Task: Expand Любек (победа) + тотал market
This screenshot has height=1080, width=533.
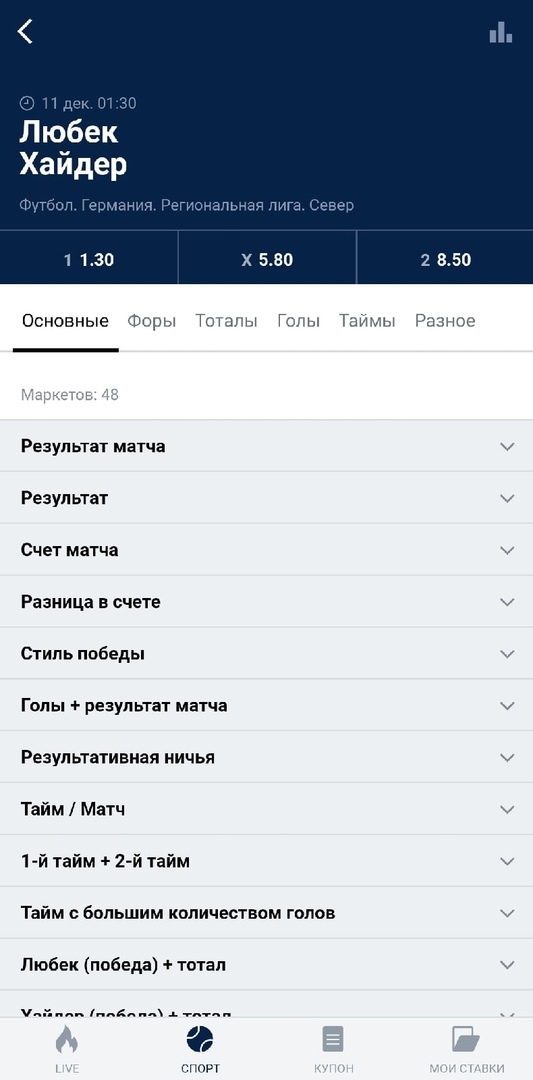Action: tap(266, 965)
